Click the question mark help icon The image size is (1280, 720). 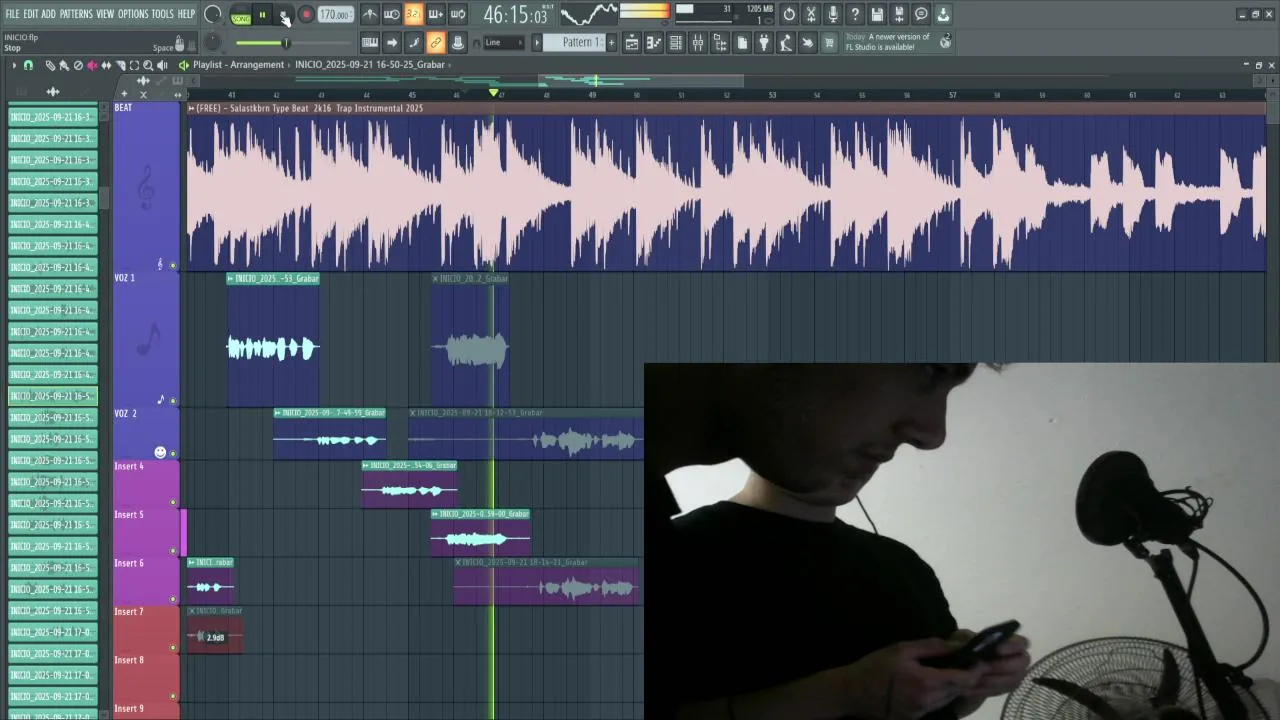[854, 14]
